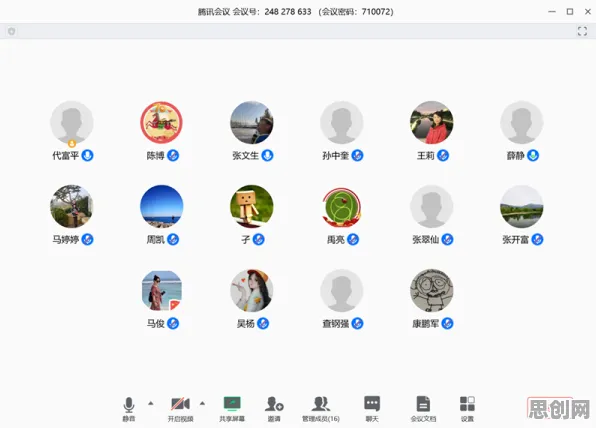Click 查钢强's muted microphone icon
Image resolution: width=596 pixels, height=428 pixels.
tap(357, 323)
